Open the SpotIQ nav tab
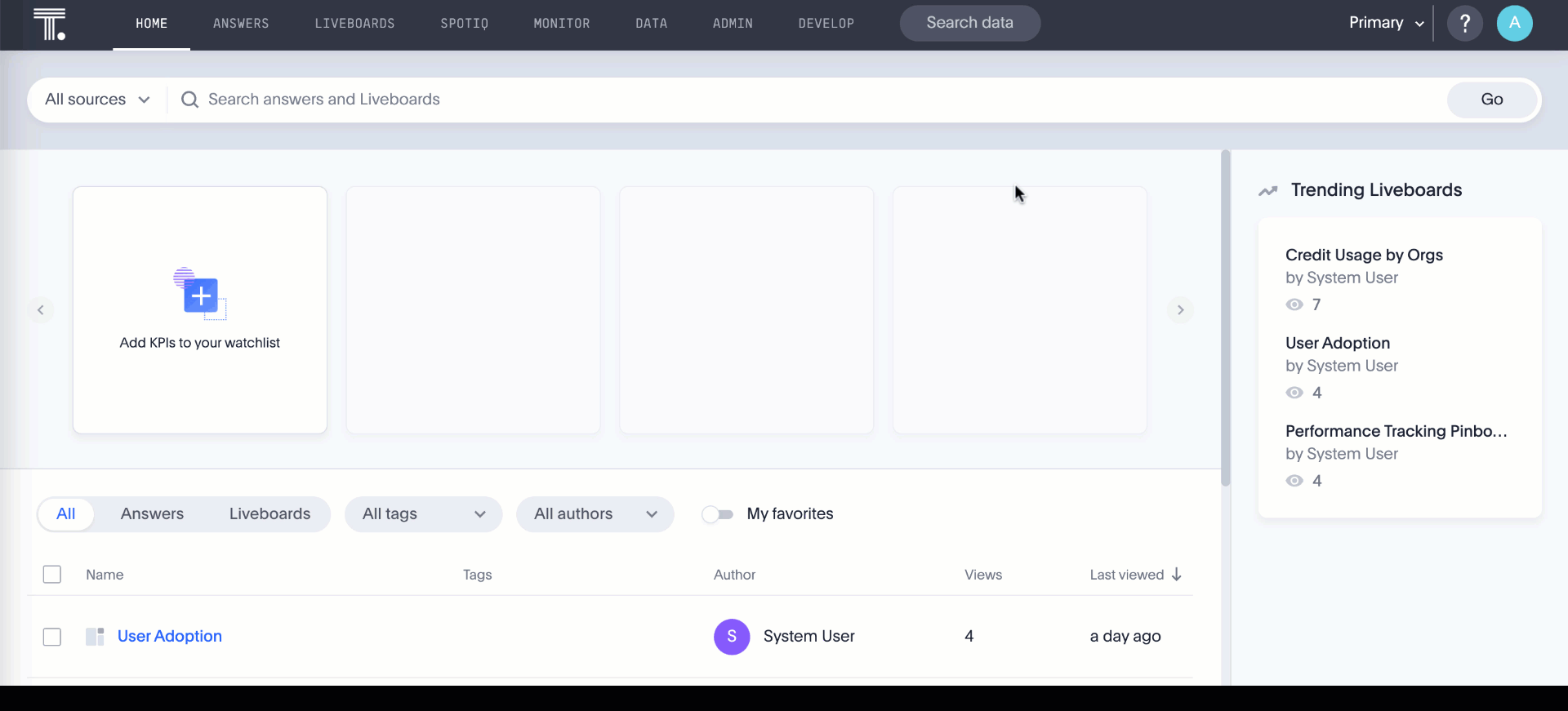Viewport: 1568px width, 711px height. pos(464,24)
